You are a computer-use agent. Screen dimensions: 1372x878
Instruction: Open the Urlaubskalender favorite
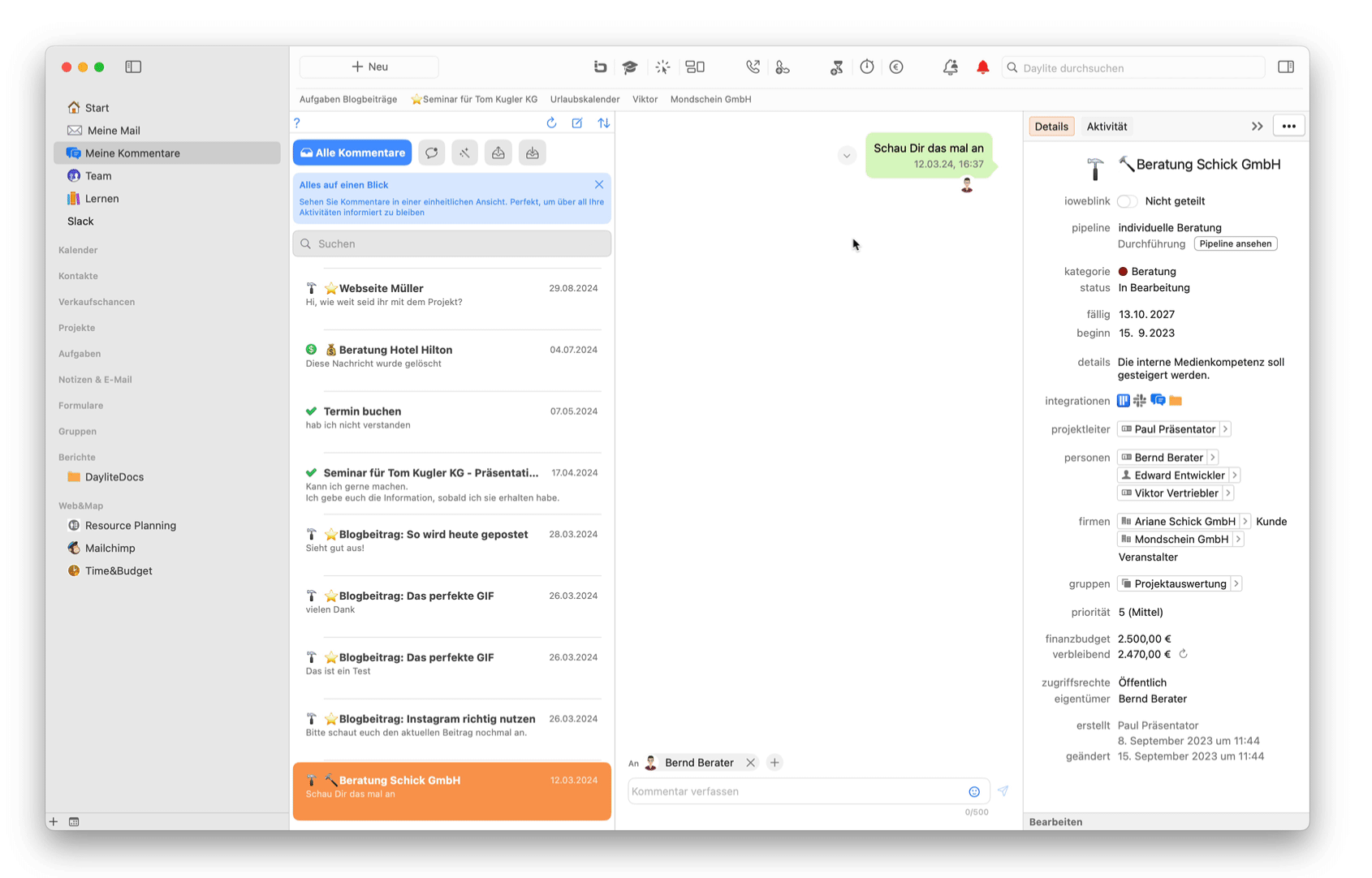[x=585, y=99]
